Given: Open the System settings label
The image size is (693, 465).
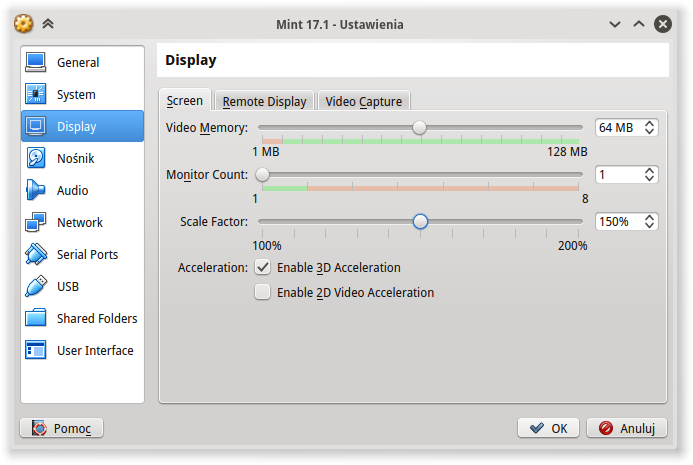Looking at the screenshot, I should 76,95.
